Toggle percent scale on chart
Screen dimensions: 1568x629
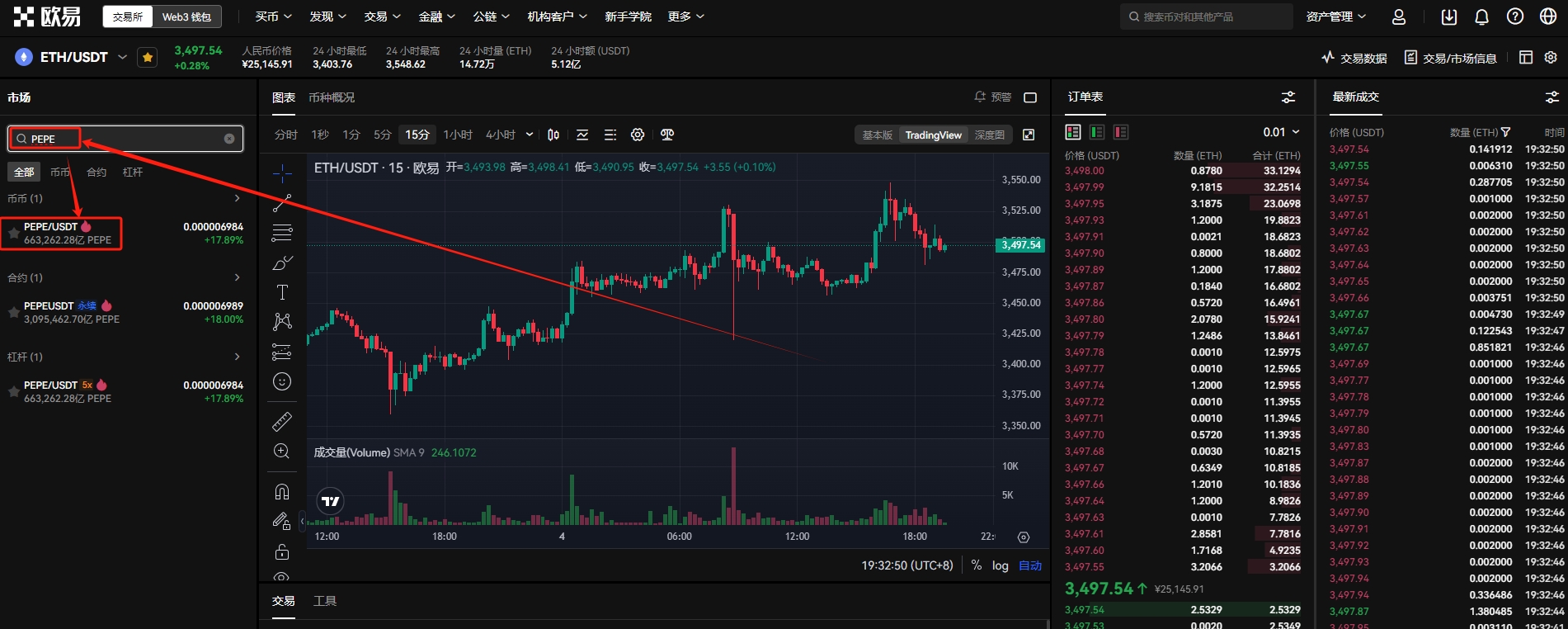pyautogui.click(x=977, y=565)
